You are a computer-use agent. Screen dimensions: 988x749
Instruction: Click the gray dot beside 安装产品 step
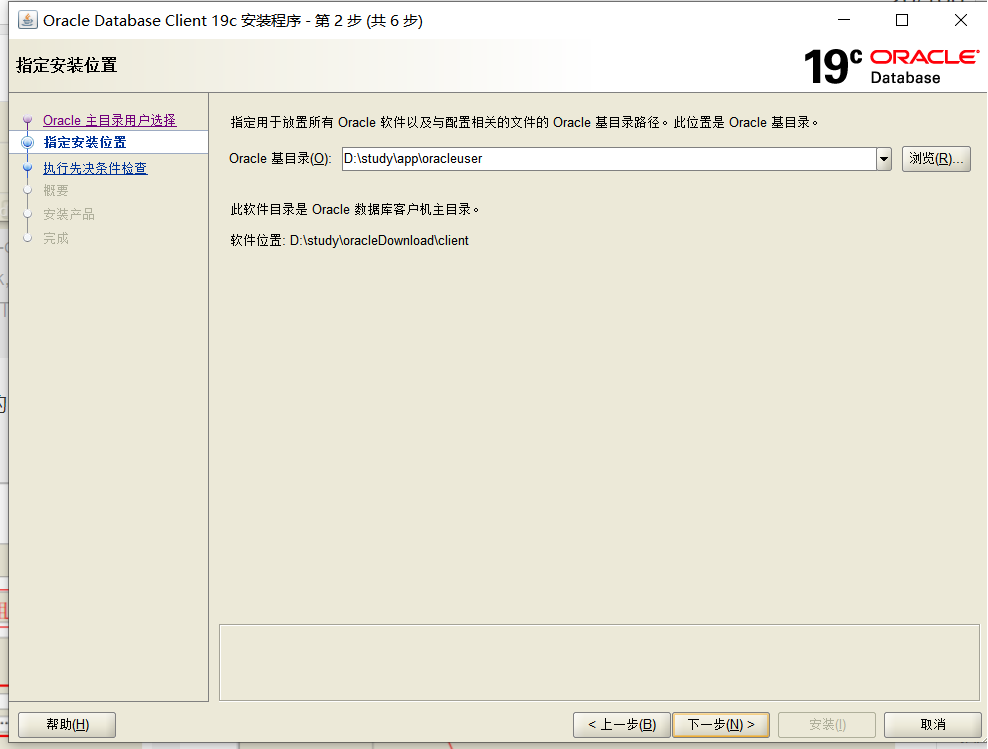pyautogui.click(x=27, y=214)
